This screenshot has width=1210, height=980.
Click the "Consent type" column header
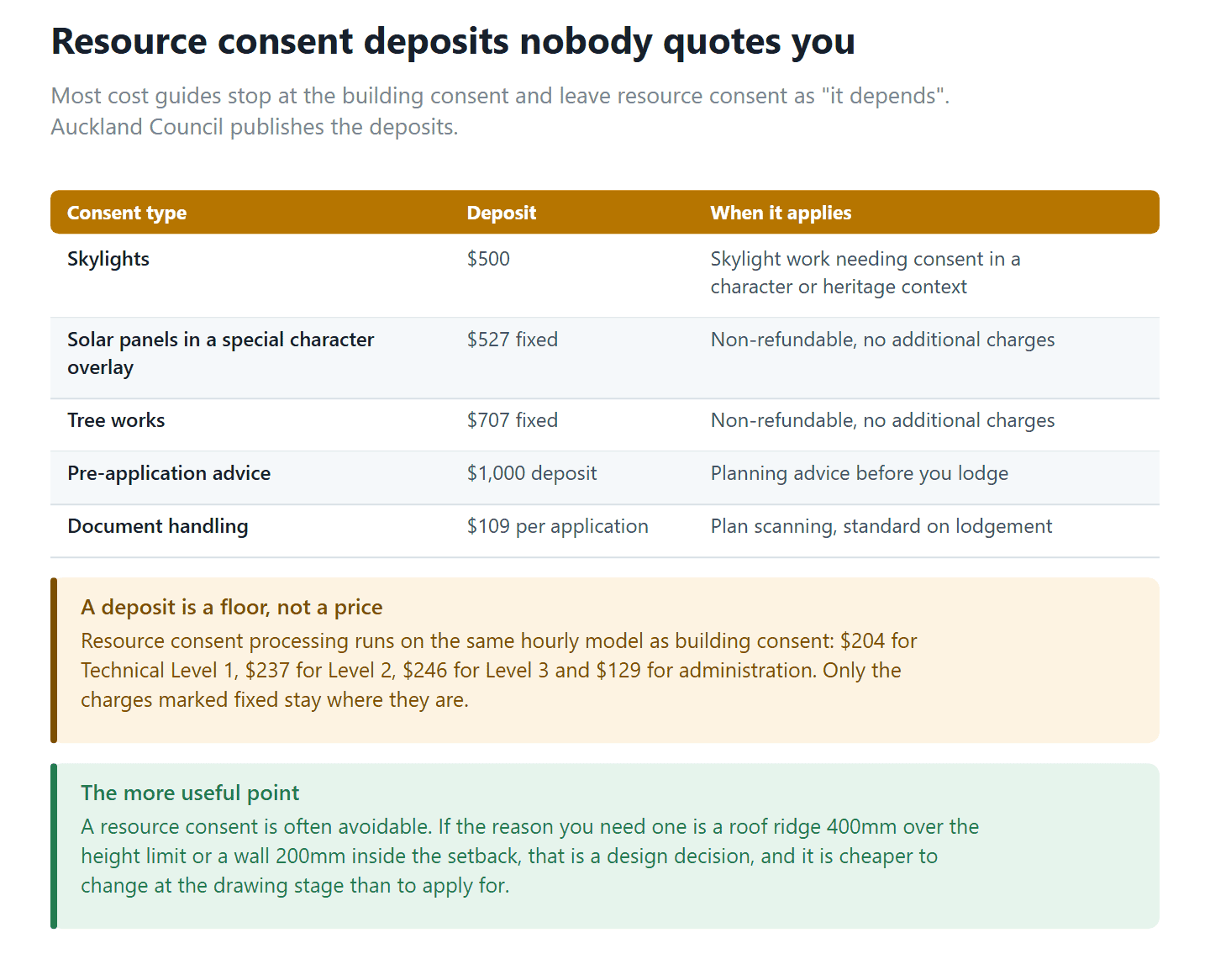127,213
